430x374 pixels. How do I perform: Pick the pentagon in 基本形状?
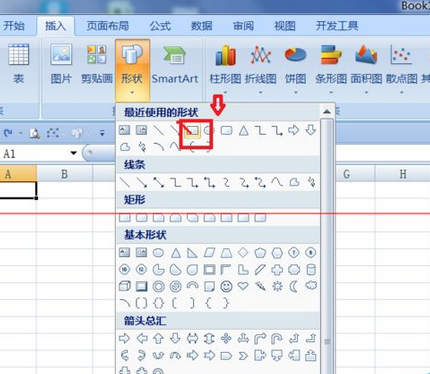pyautogui.click(x=260, y=253)
